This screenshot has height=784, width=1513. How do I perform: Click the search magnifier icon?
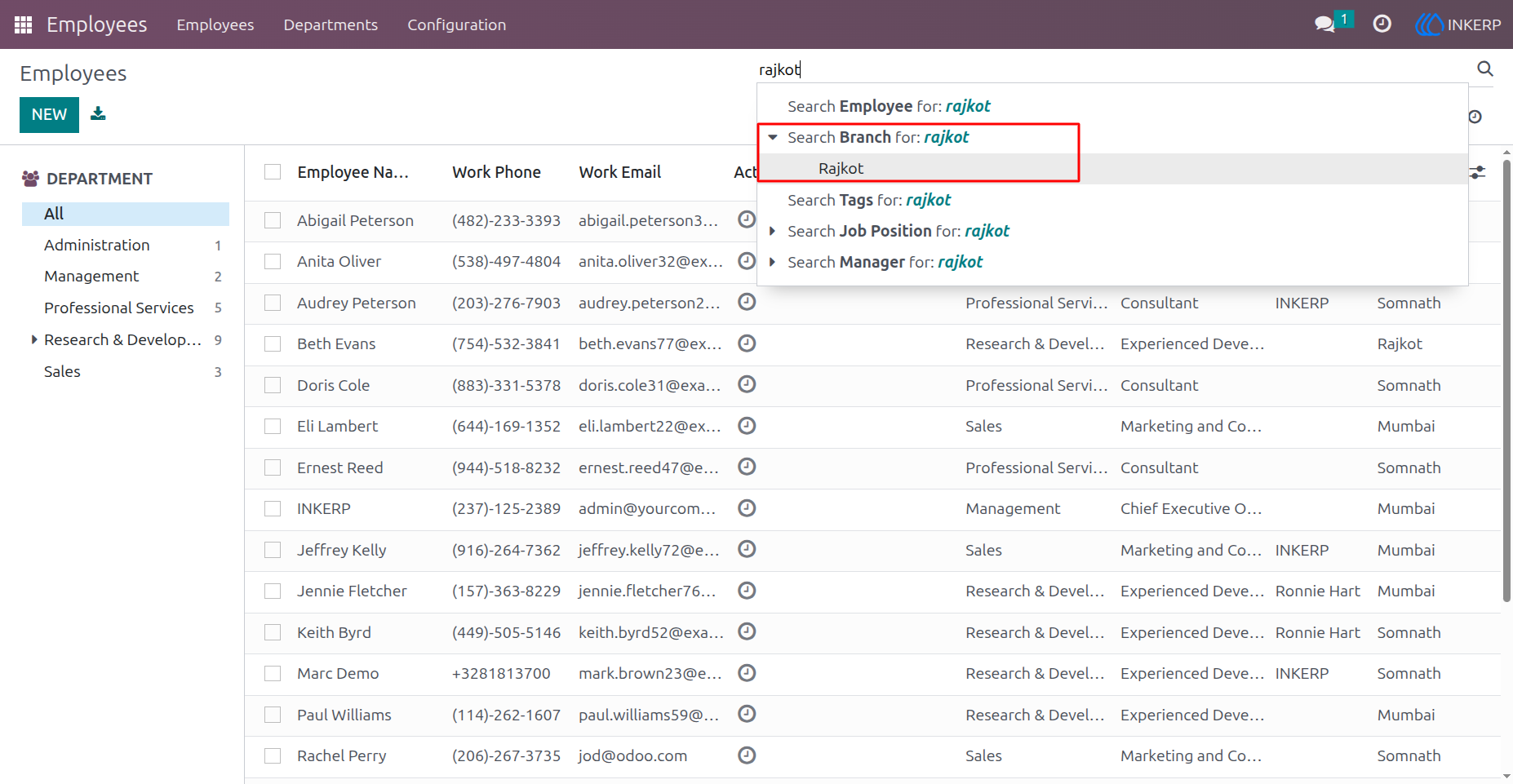click(x=1485, y=69)
